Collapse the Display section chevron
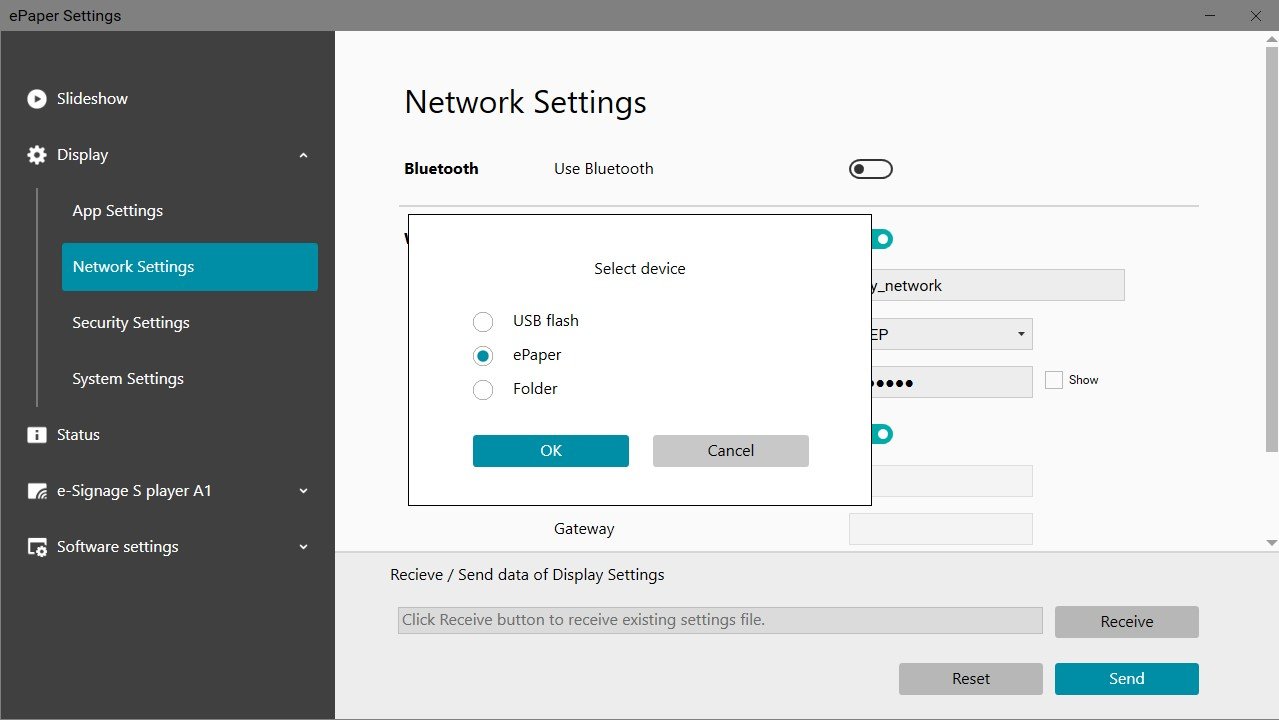 303,154
